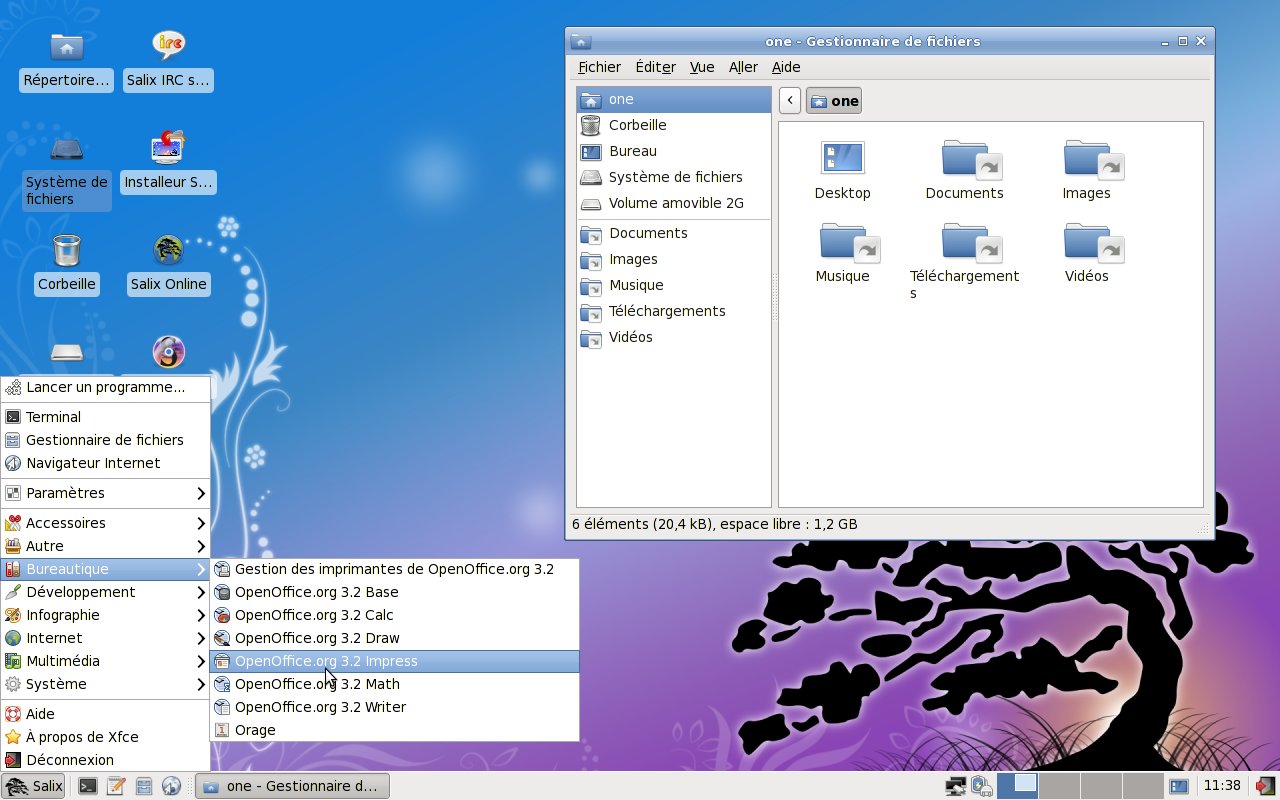Expand the Paramètres submenu

point(105,493)
